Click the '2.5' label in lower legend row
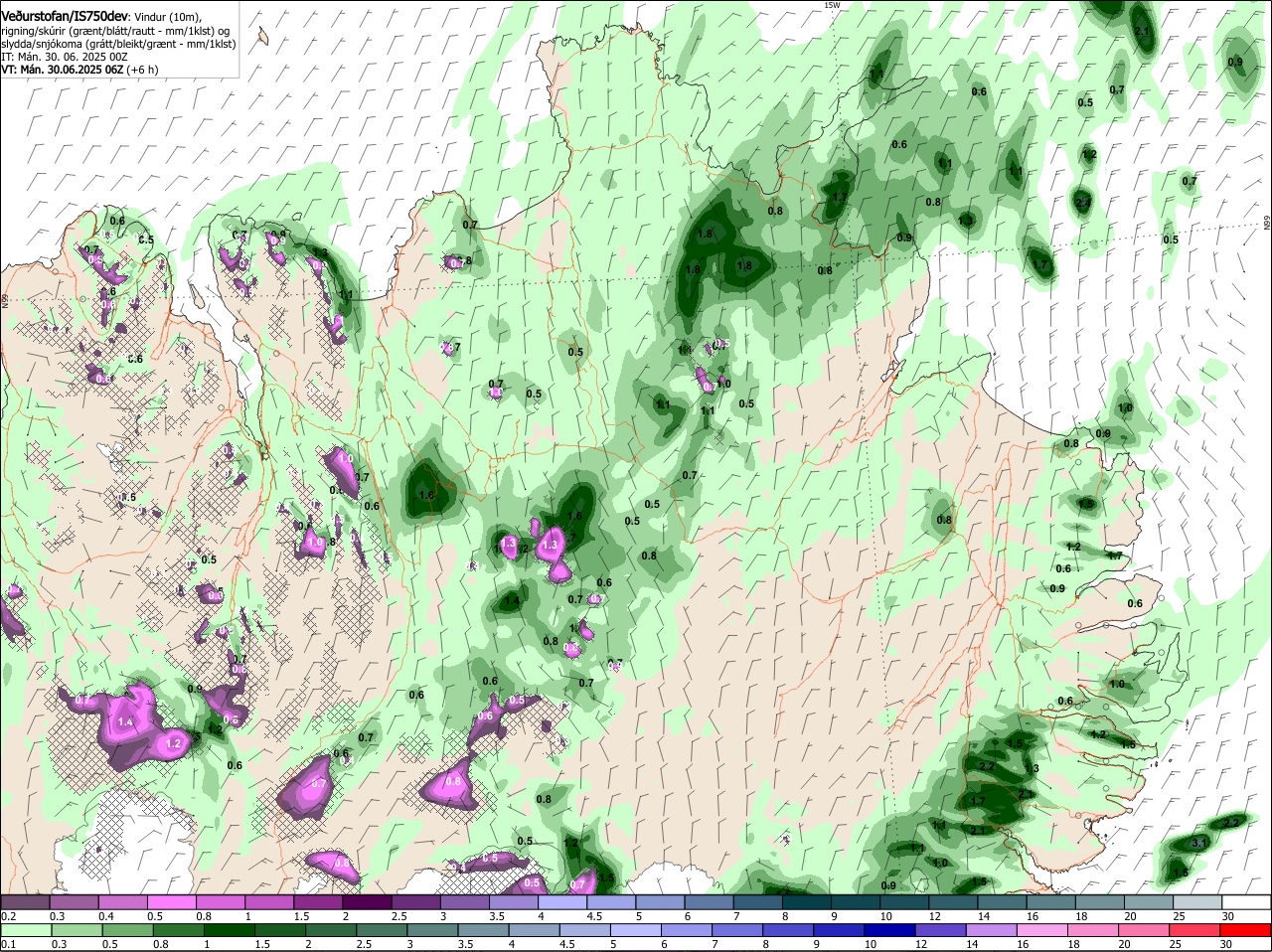 [x=366, y=944]
